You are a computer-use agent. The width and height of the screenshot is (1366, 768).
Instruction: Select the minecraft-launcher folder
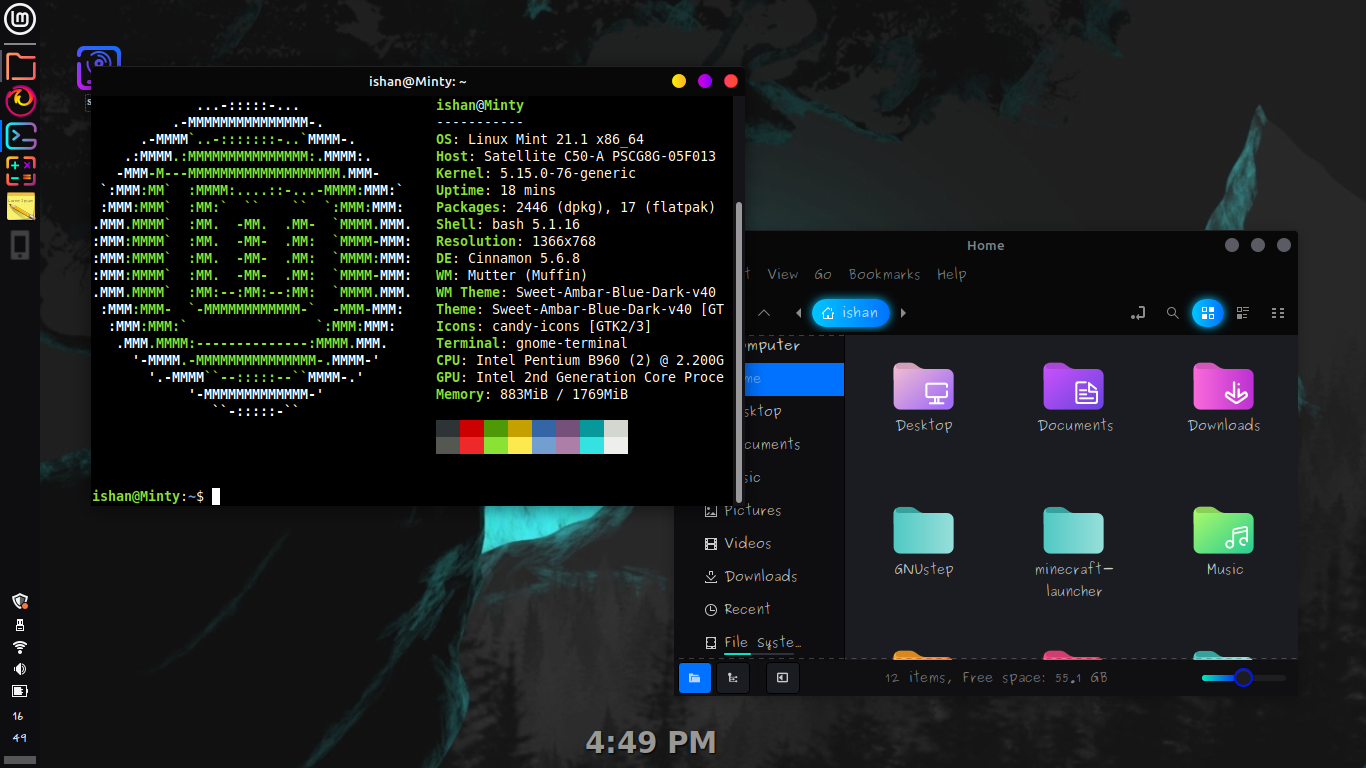click(1074, 552)
